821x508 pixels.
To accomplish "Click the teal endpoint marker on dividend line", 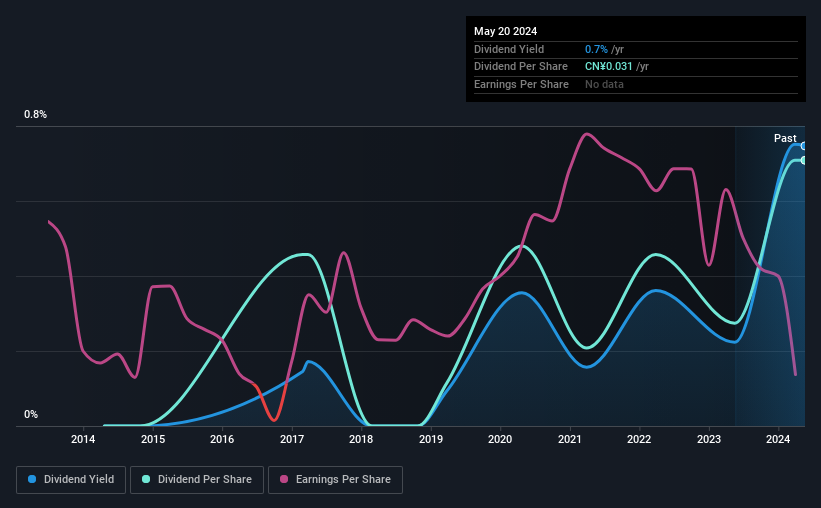I will (x=803, y=160).
